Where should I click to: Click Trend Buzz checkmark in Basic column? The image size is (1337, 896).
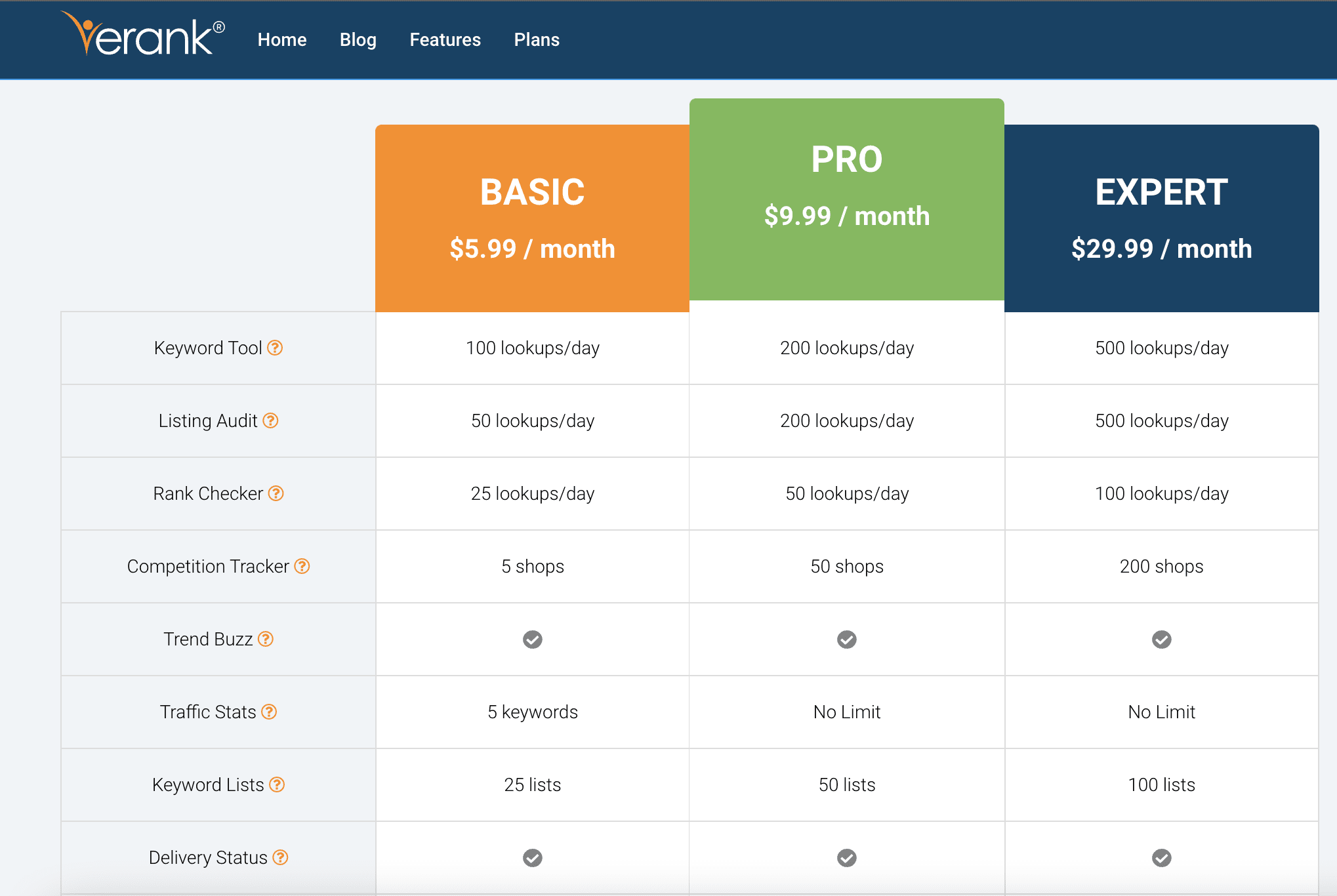[533, 640]
